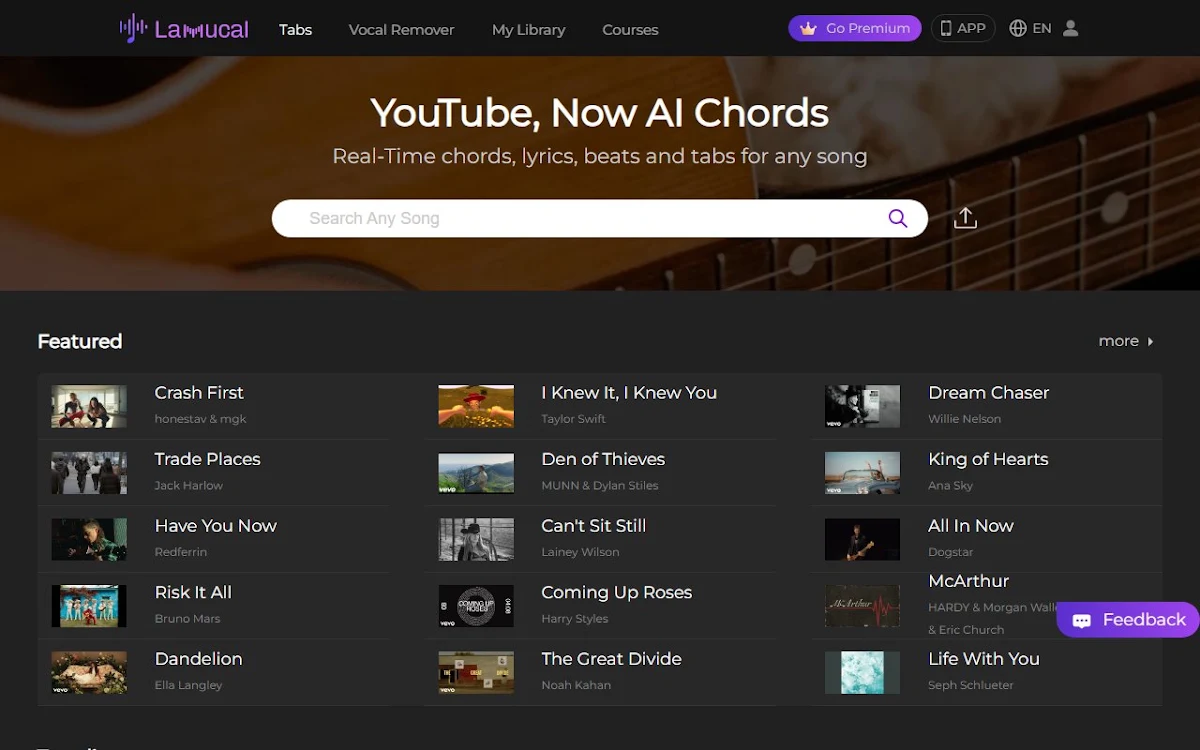This screenshot has height=750, width=1200.
Task: Click the phone icon beside APP
Action: click(945, 28)
